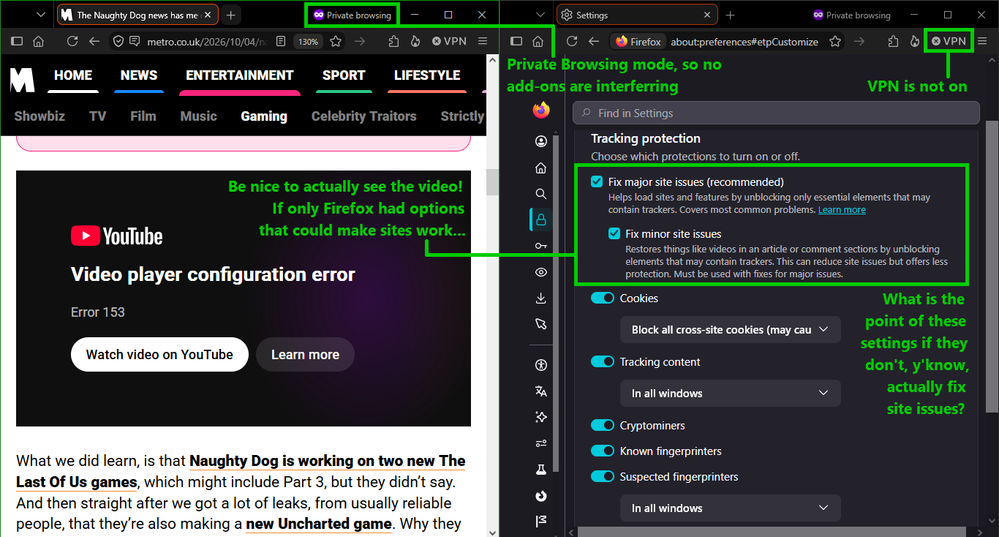Screen dimensions: 999x537
Task: Open Naughty Dog two new games link
Action: (241, 471)
